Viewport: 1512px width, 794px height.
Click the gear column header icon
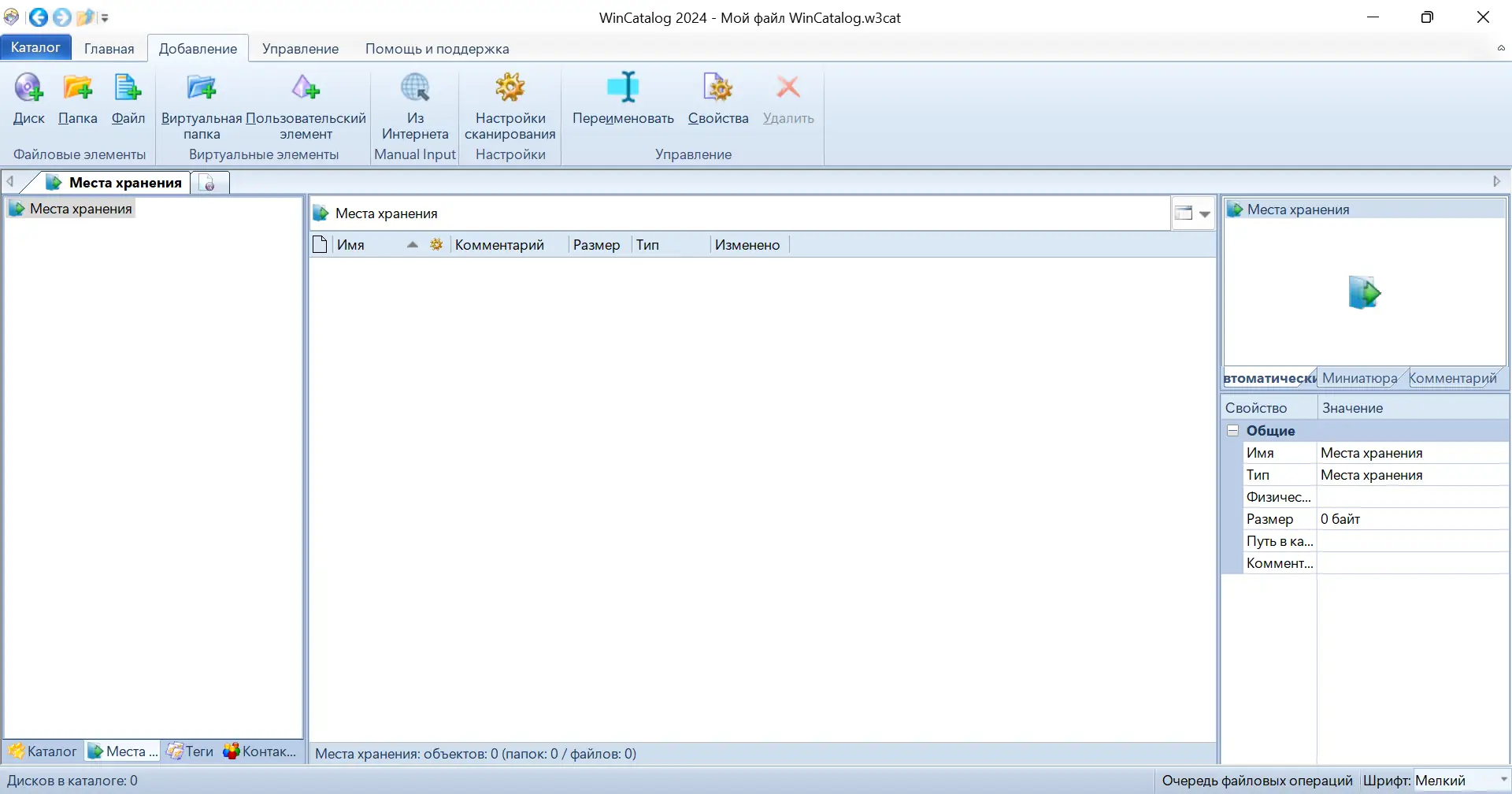pos(436,245)
